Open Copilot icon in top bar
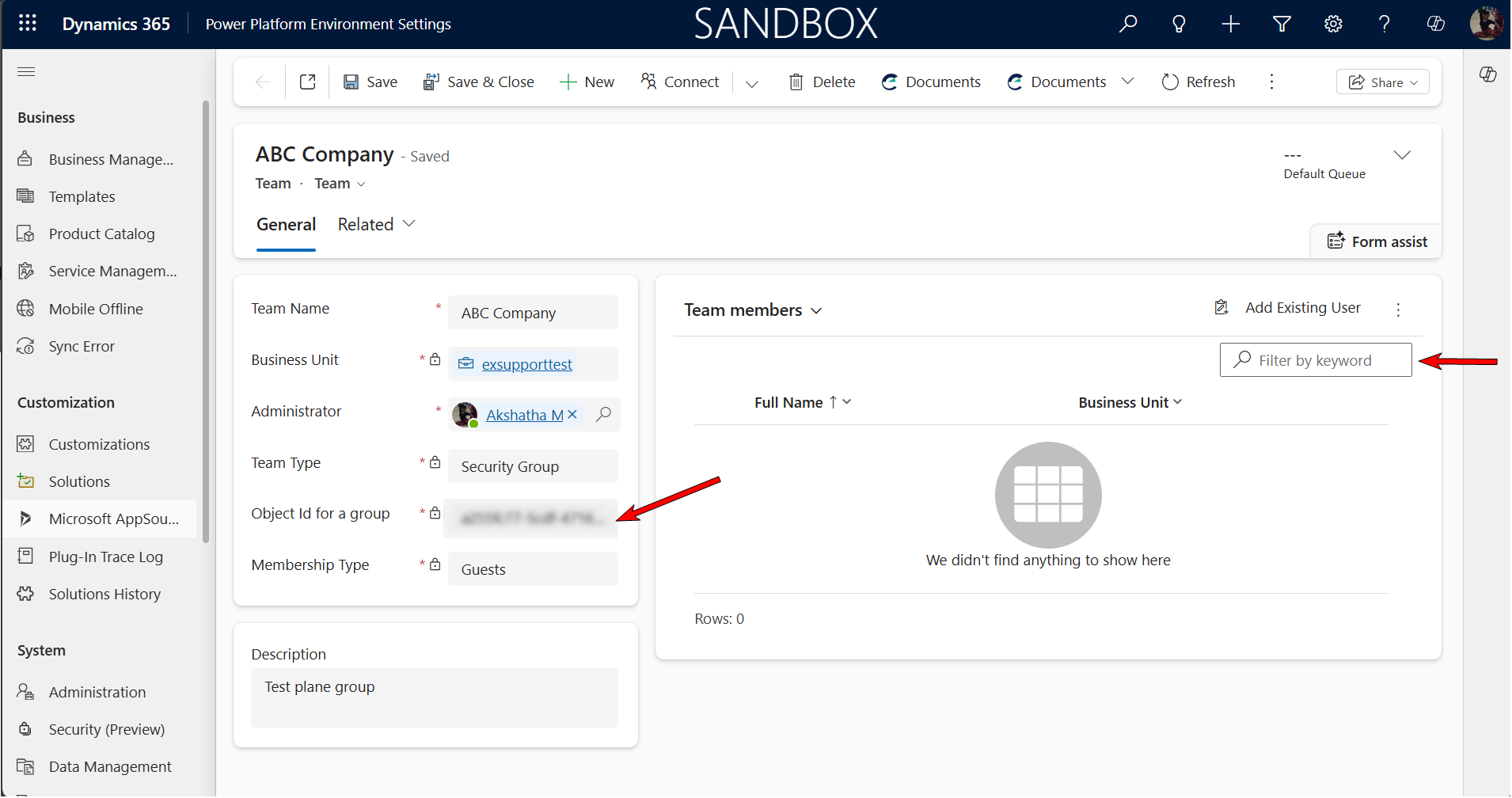The height and width of the screenshot is (798, 1512). [x=1435, y=24]
